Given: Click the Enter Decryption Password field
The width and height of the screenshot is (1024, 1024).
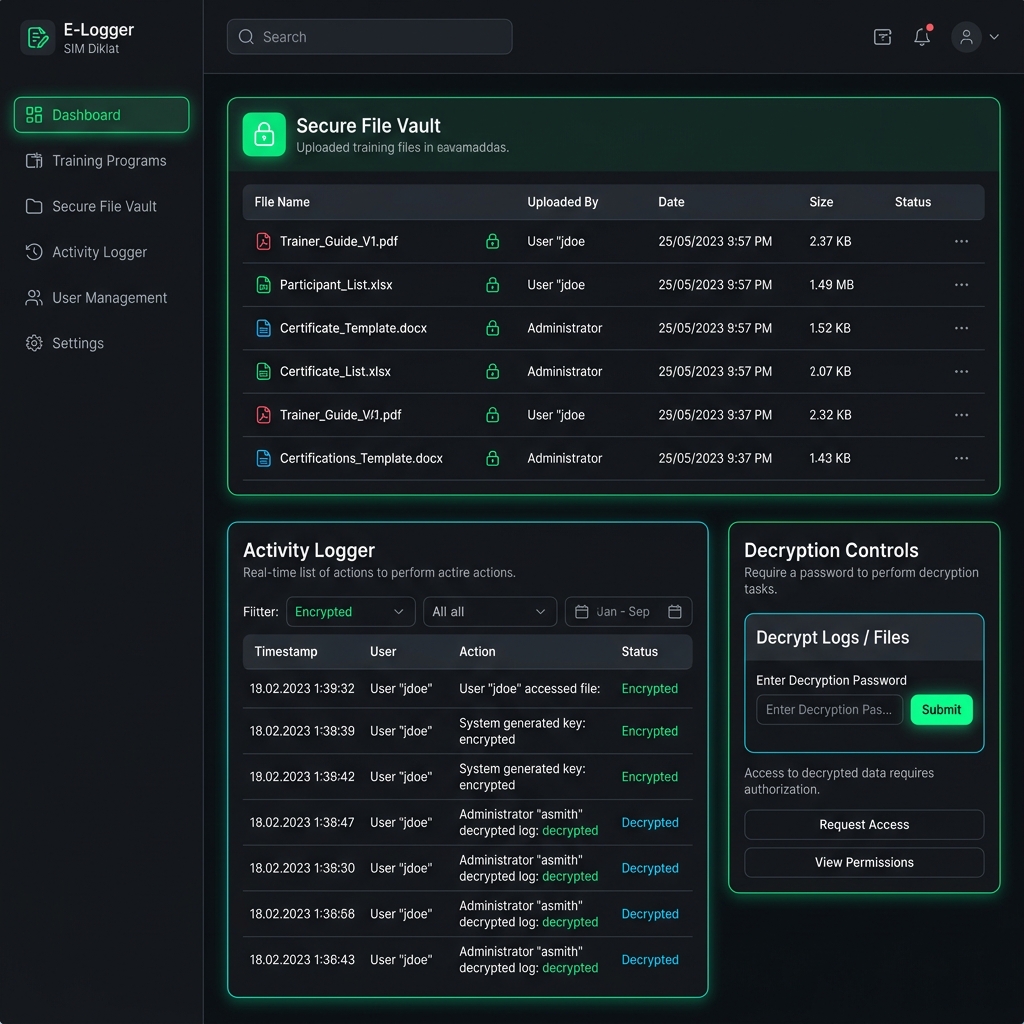Looking at the screenshot, I should [829, 710].
